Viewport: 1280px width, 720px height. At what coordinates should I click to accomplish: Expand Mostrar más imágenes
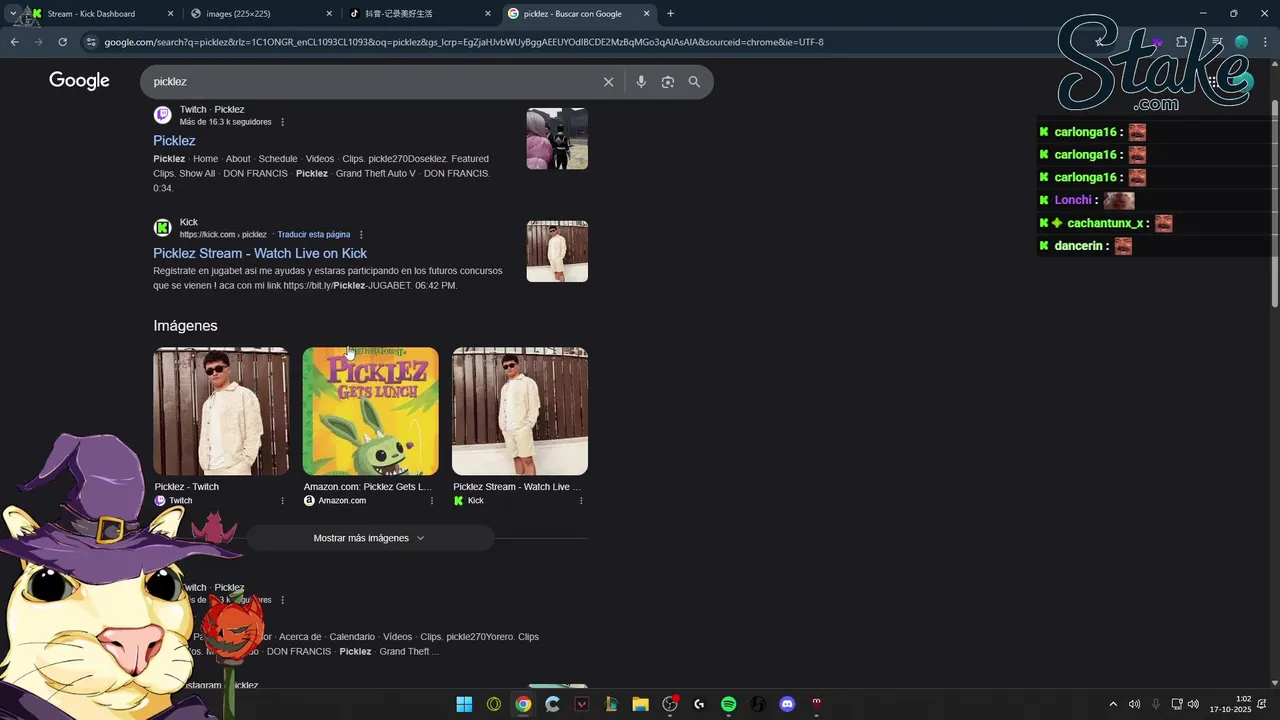coord(370,538)
